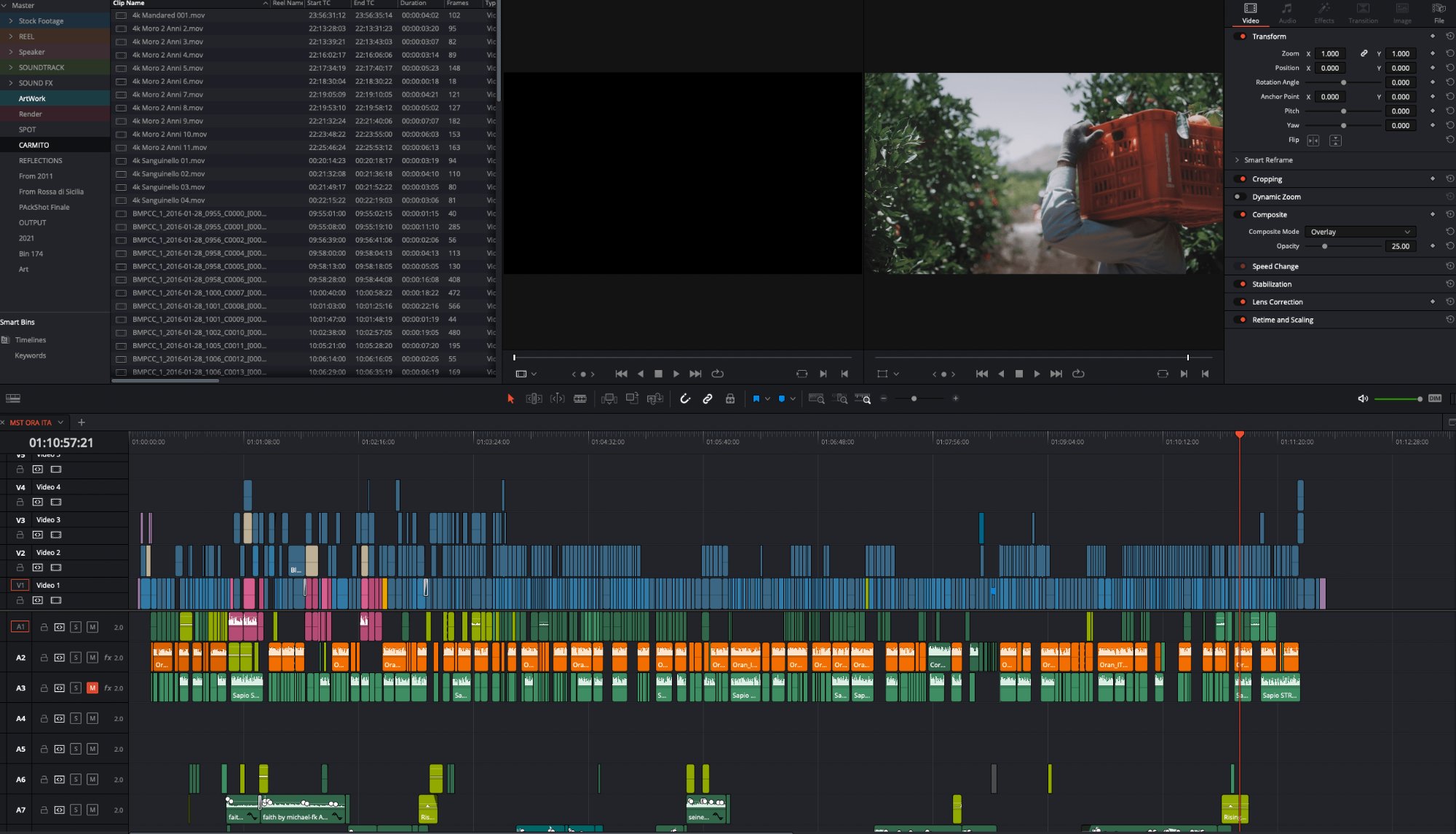Select the Trim Edit Mode tool
Viewport: 1456px width, 834px height.
click(534, 398)
